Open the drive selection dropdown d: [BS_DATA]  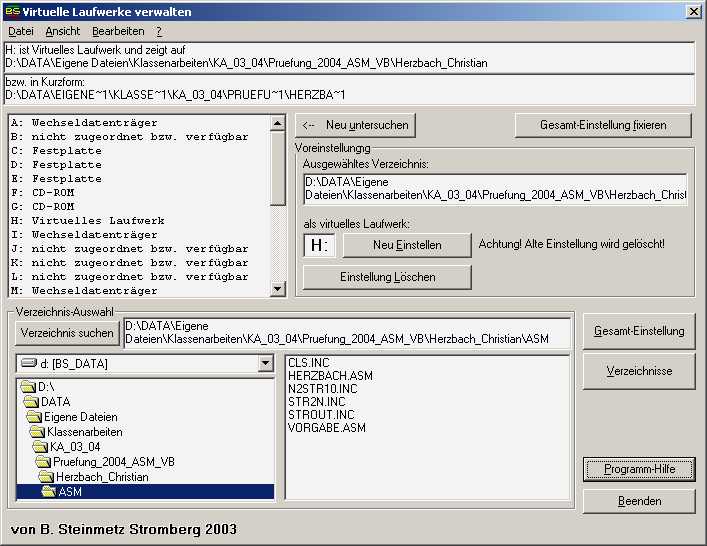[x=265, y=363]
